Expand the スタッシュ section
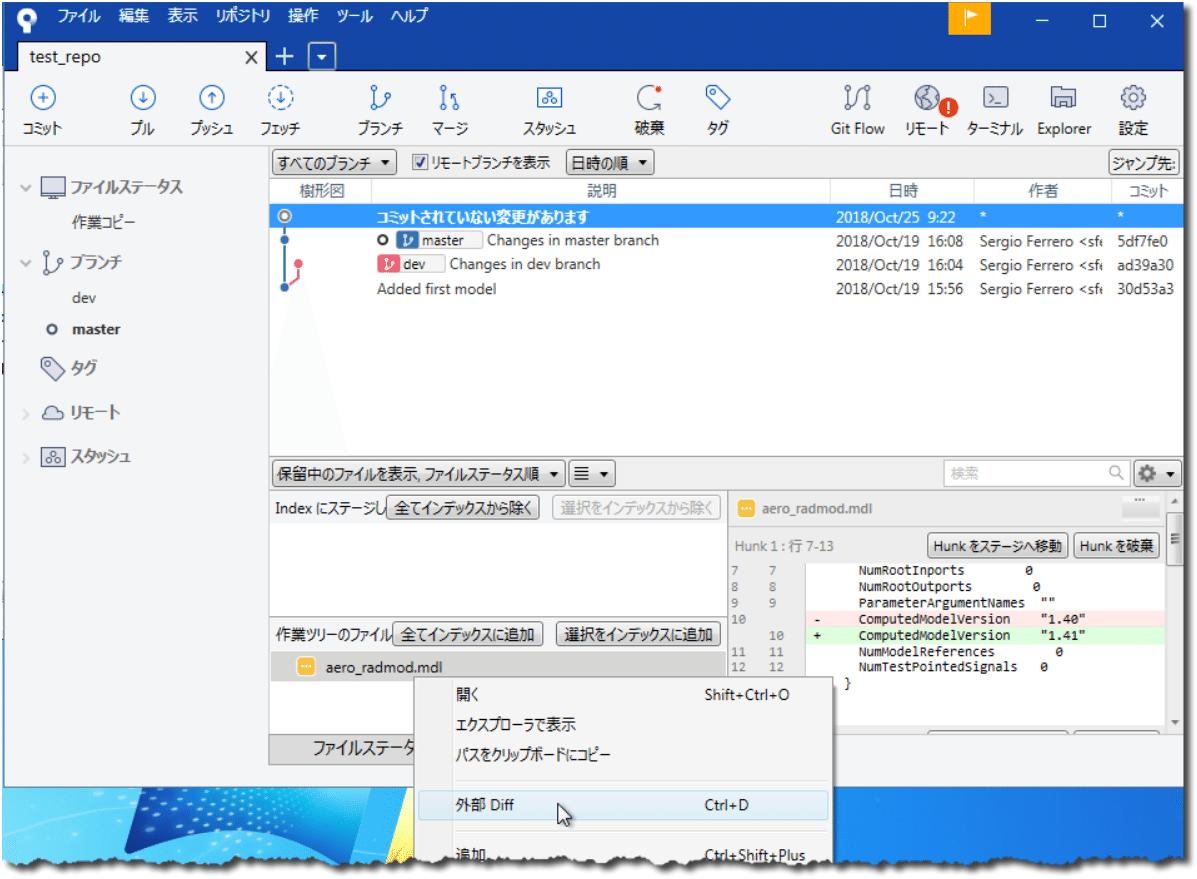This screenshot has width=1197, height=879. tap(25, 457)
